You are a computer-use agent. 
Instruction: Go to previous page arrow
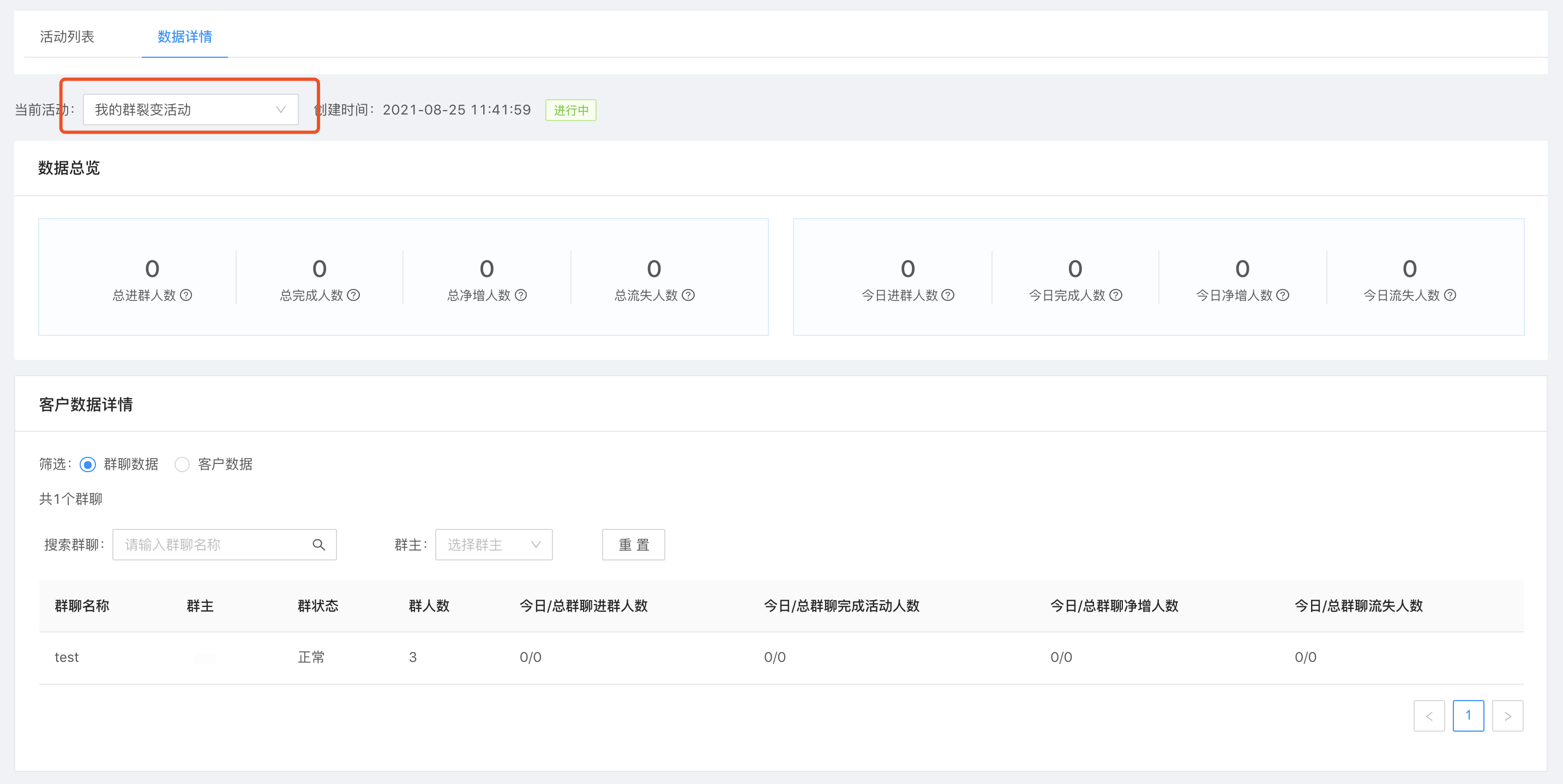point(1429,716)
